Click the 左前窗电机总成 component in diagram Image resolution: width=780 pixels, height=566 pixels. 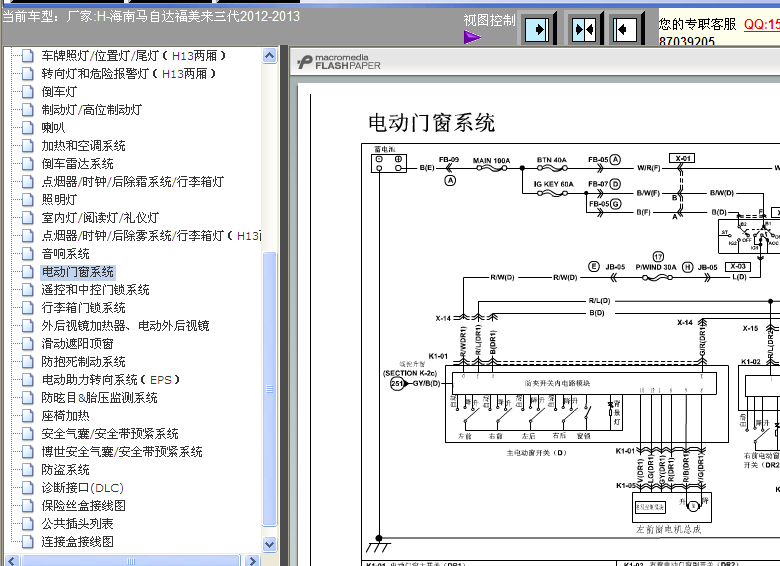point(672,507)
